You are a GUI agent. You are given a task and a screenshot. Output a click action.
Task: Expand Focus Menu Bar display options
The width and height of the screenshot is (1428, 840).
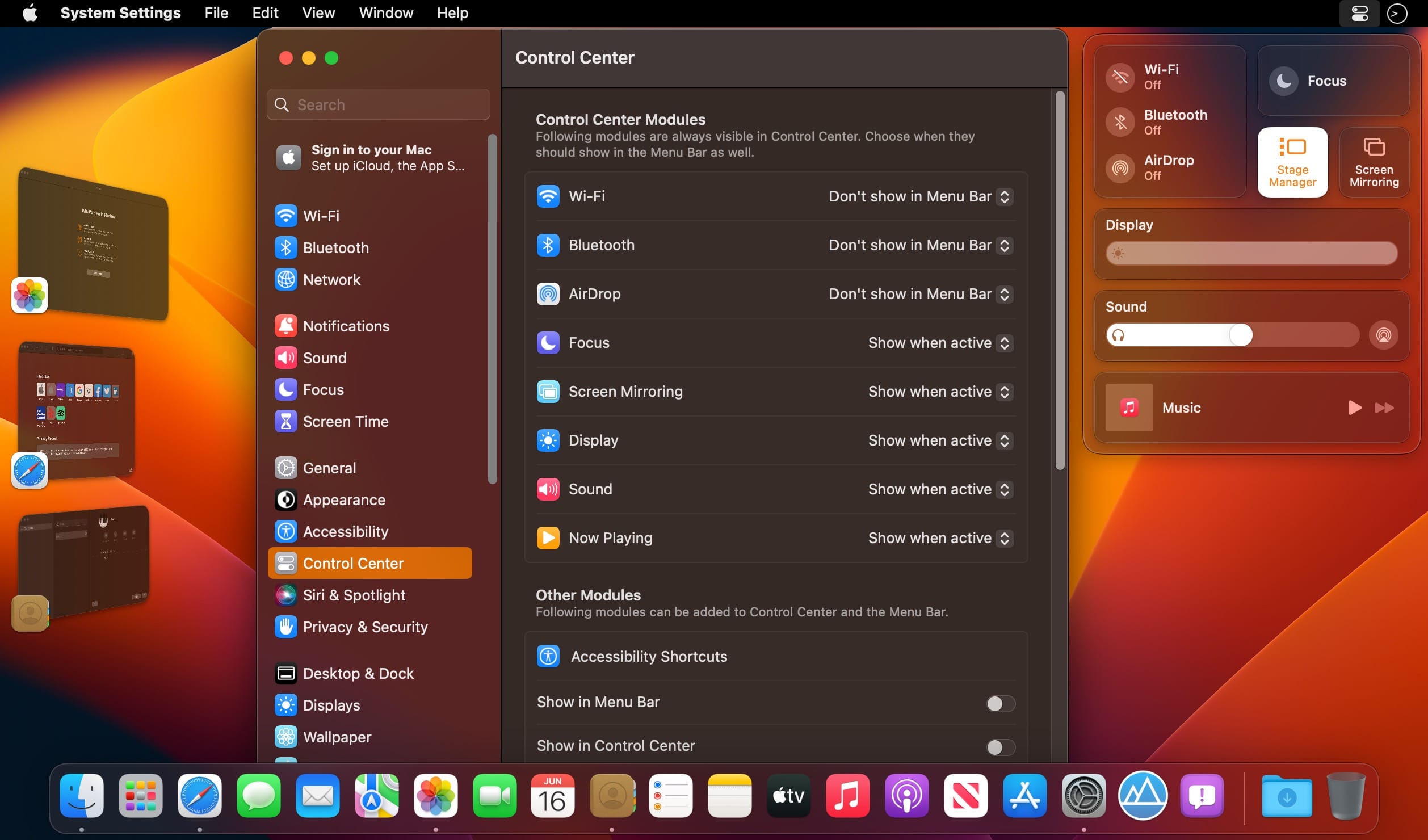pyautogui.click(x=1005, y=342)
